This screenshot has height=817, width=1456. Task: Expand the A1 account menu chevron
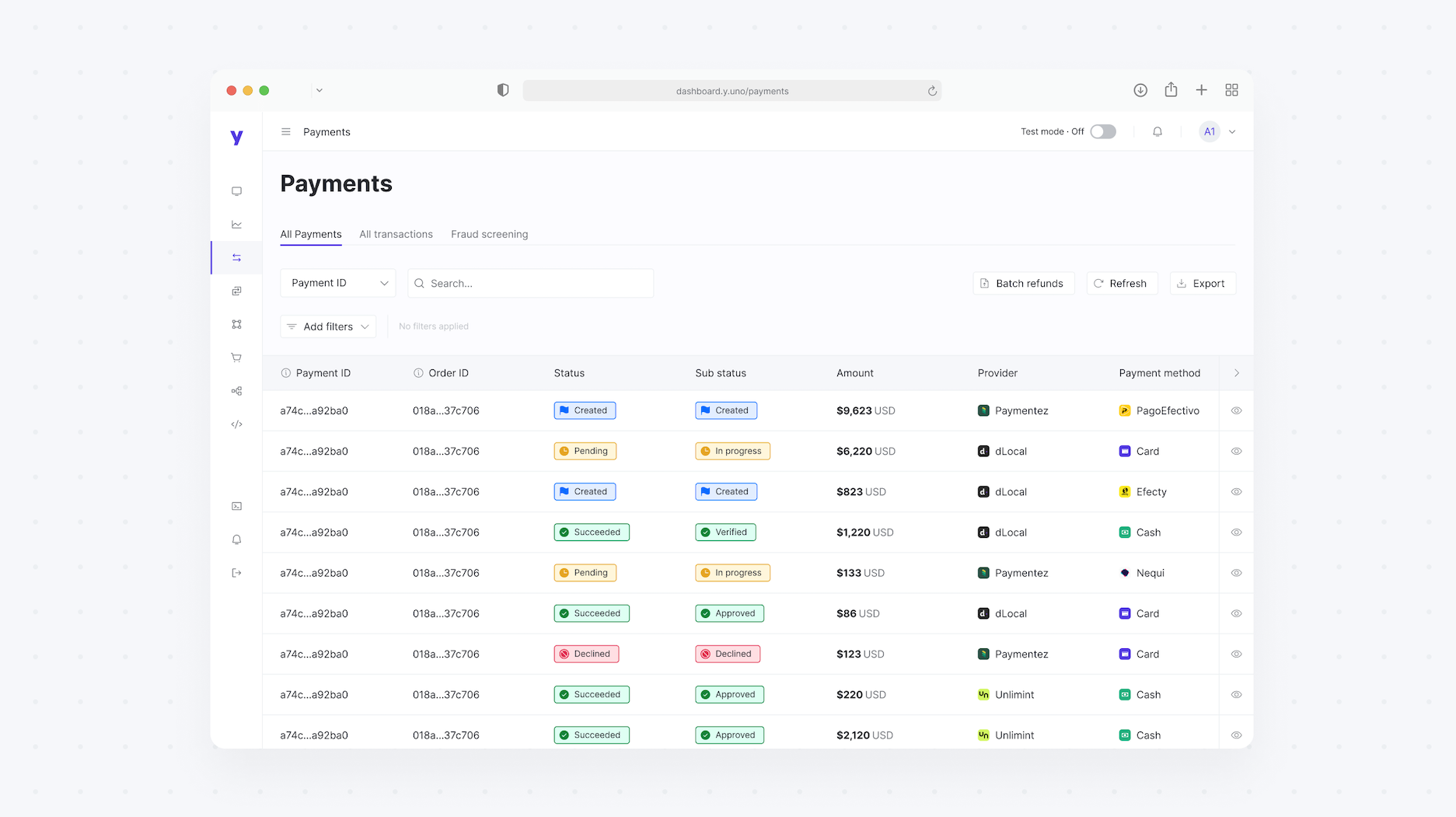coord(1232,132)
